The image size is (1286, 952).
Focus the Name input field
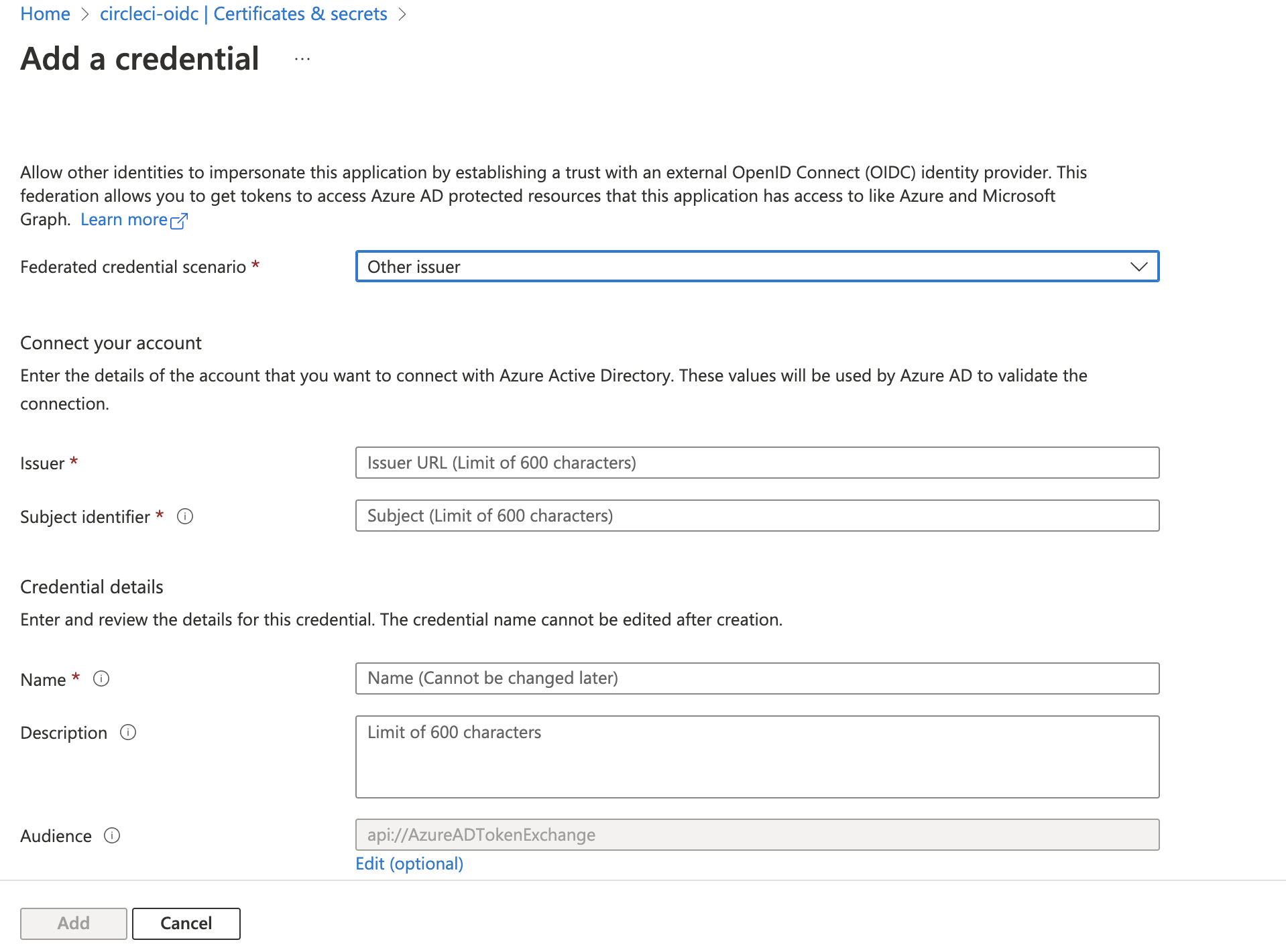[x=757, y=678]
